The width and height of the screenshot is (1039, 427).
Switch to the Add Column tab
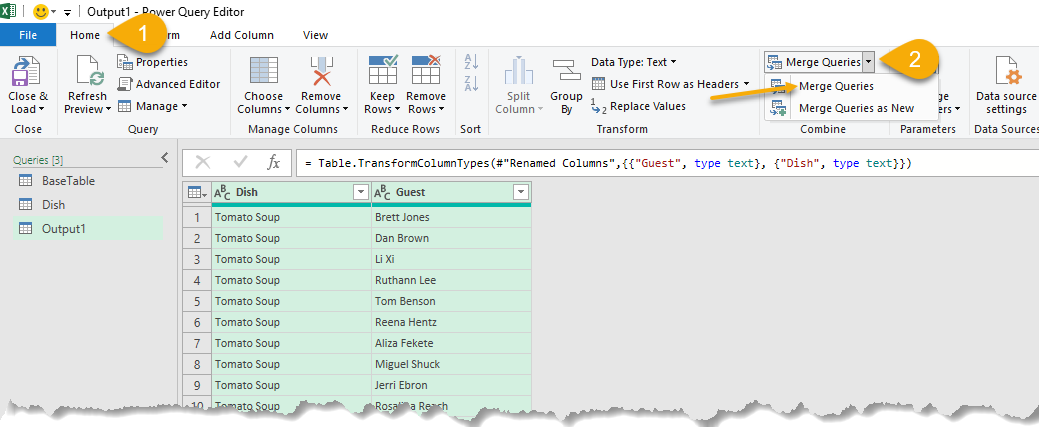pyautogui.click(x=241, y=35)
